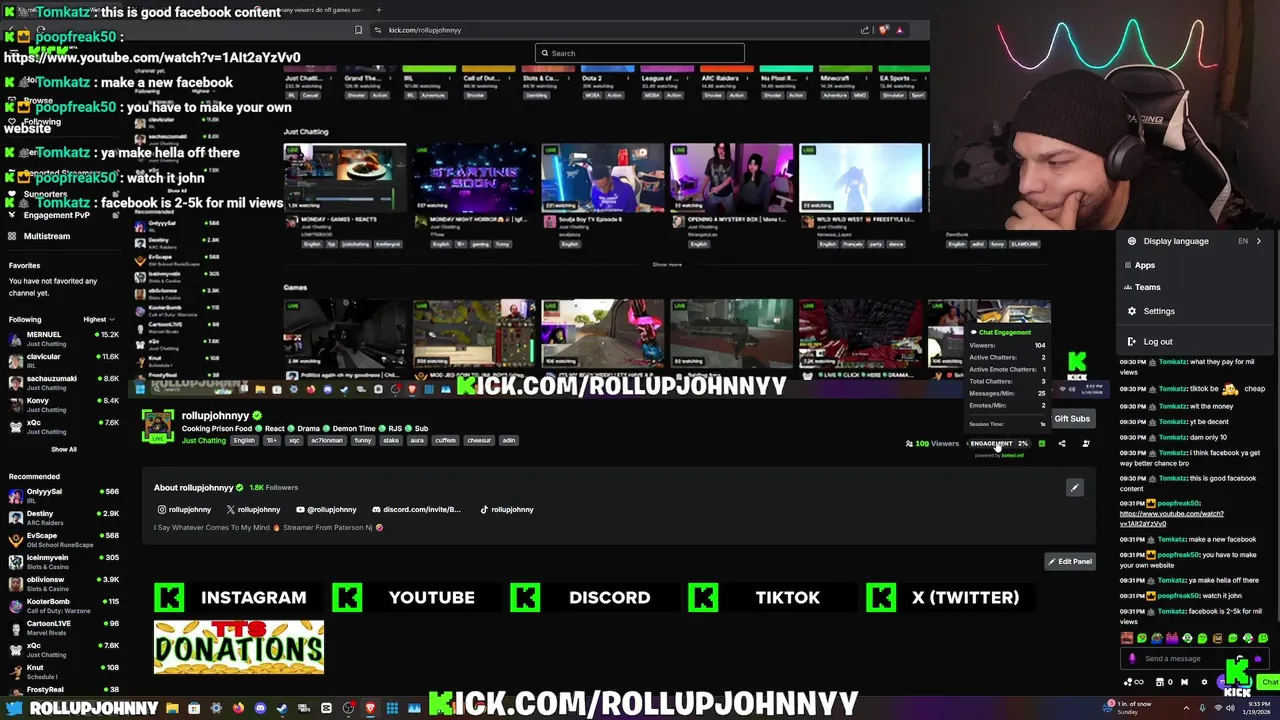Open File Explorer from the taskbar
The image size is (1280, 720).
pyautogui.click(x=172, y=708)
